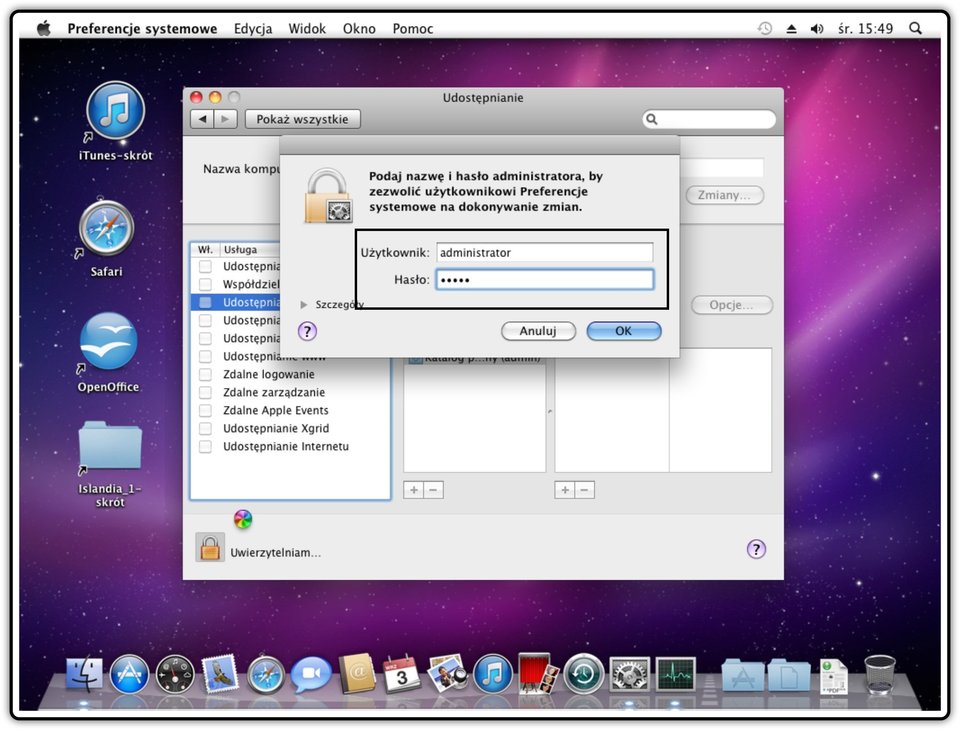960x730 pixels.
Task: Click the Uwierzytelniam lock icon
Action: pos(209,548)
